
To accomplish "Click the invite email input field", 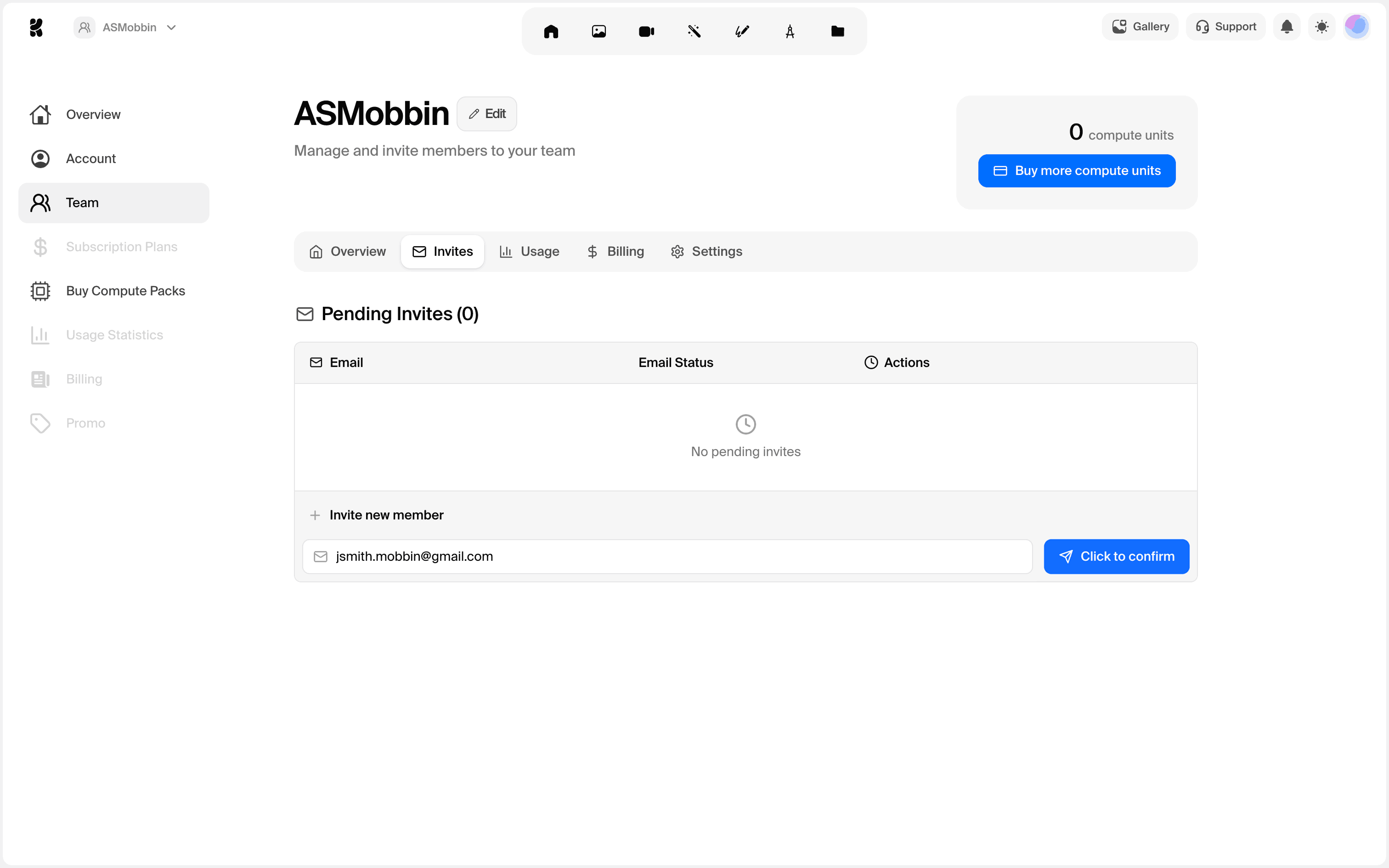I will click(x=667, y=556).
